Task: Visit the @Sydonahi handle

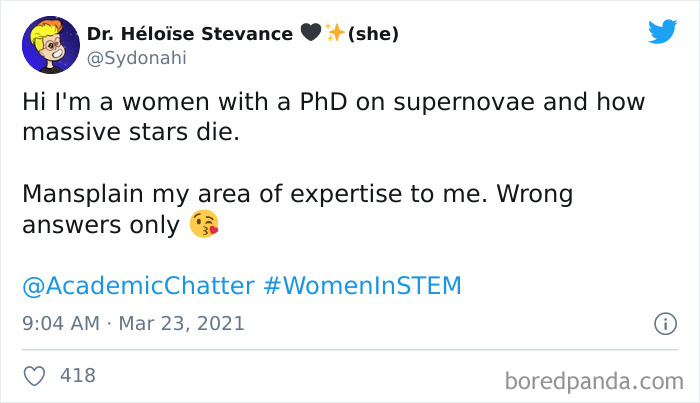Action: [x=136, y=57]
